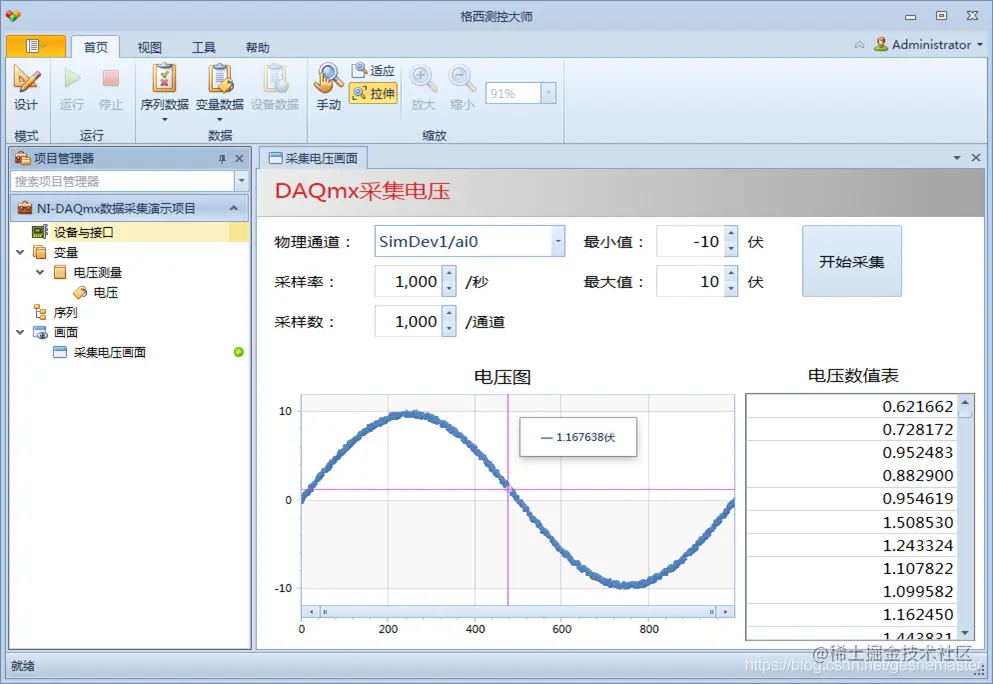Open the application menu button

[35, 46]
